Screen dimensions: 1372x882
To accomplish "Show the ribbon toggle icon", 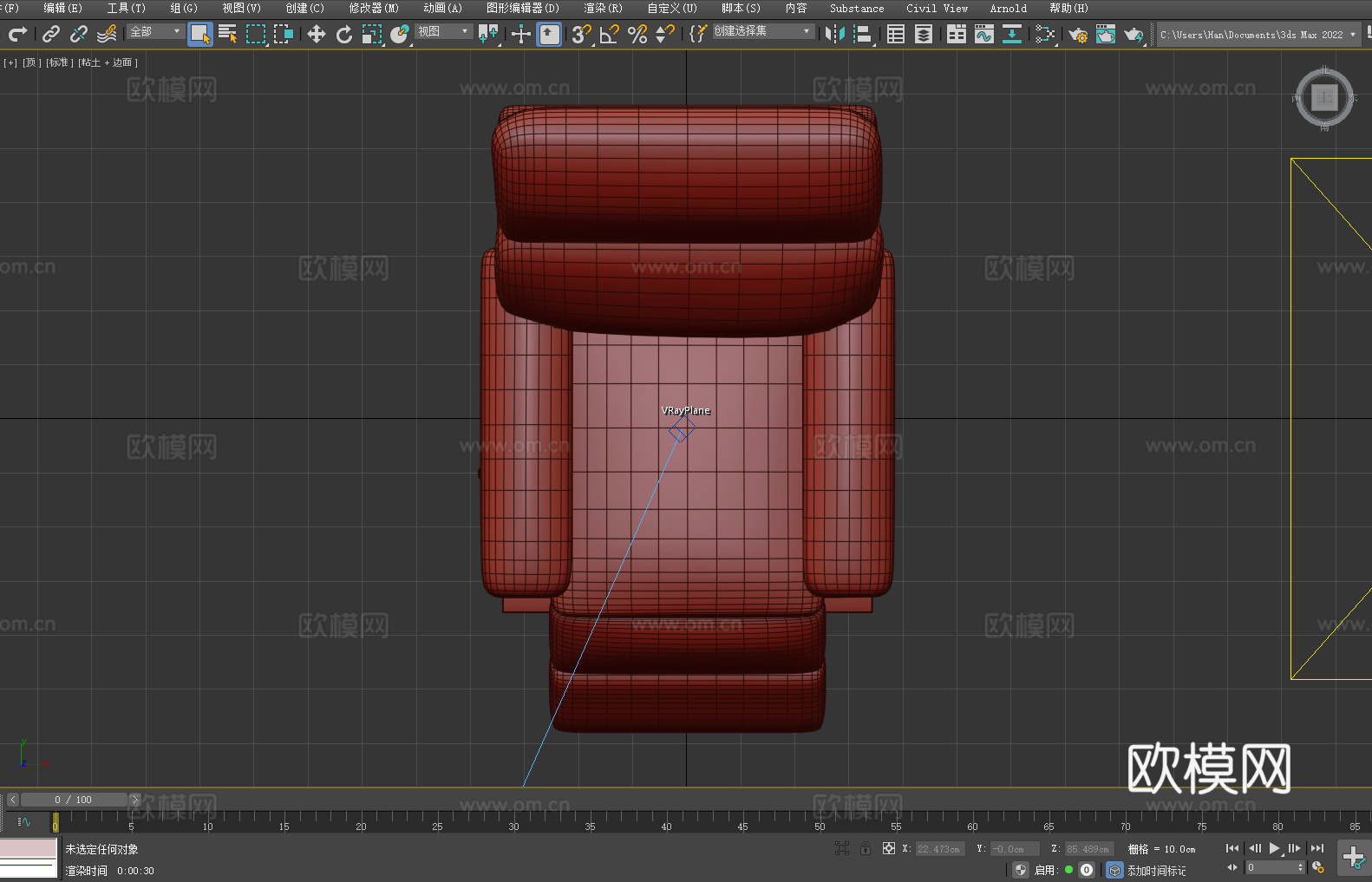I will (x=957, y=34).
